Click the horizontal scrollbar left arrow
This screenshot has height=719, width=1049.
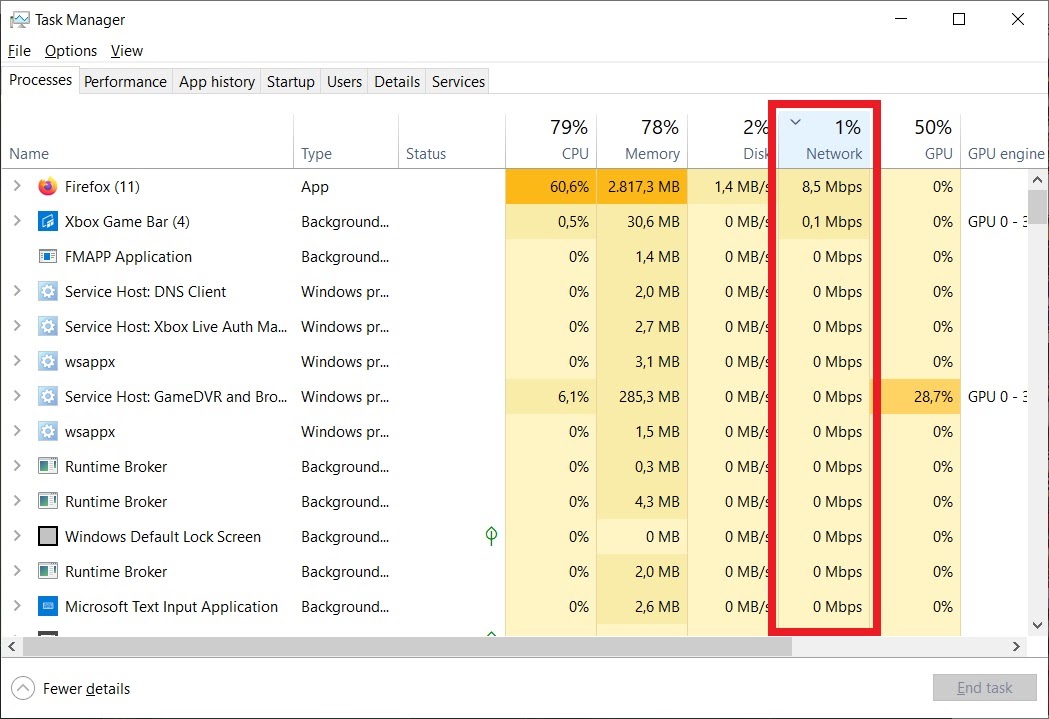(11, 647)
